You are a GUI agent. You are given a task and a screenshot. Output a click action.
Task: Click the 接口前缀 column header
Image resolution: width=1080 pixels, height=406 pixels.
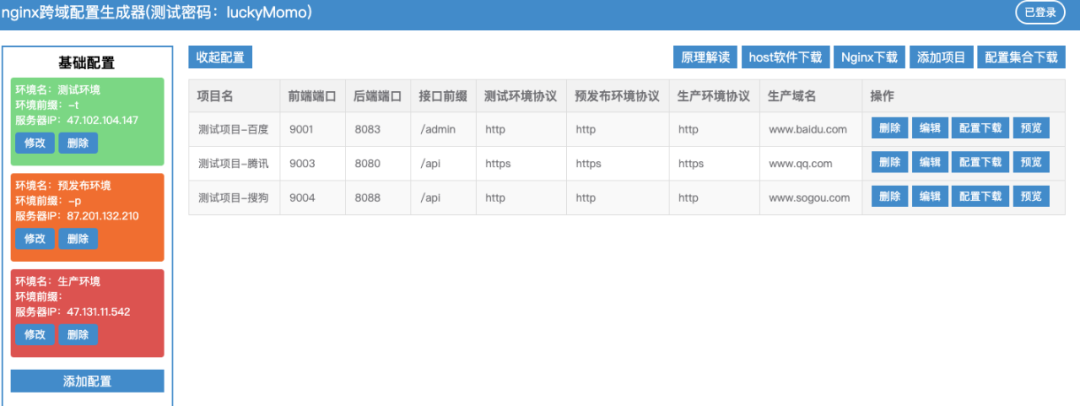tap(443, 97)
